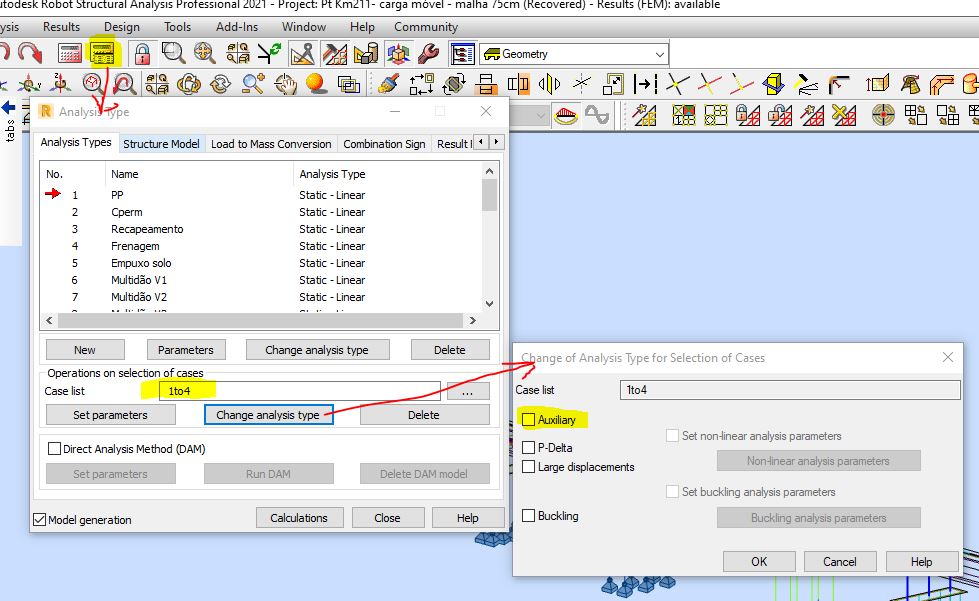This screenshot has height=601, width=979.
Task: Click the tab strip right scroll arrow
Action: pyautogui.click(x=496, y=142)
